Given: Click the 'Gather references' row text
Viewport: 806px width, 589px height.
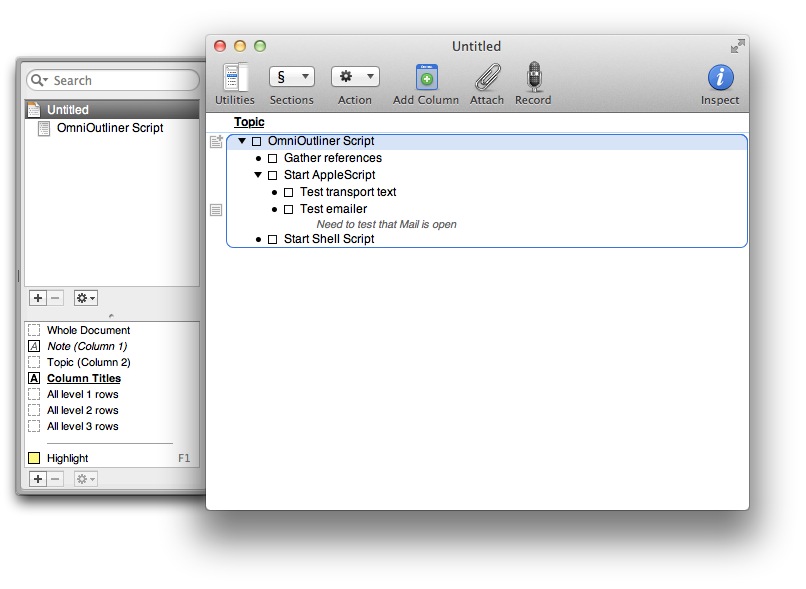Looking at the screenshot, I should 333,158.
